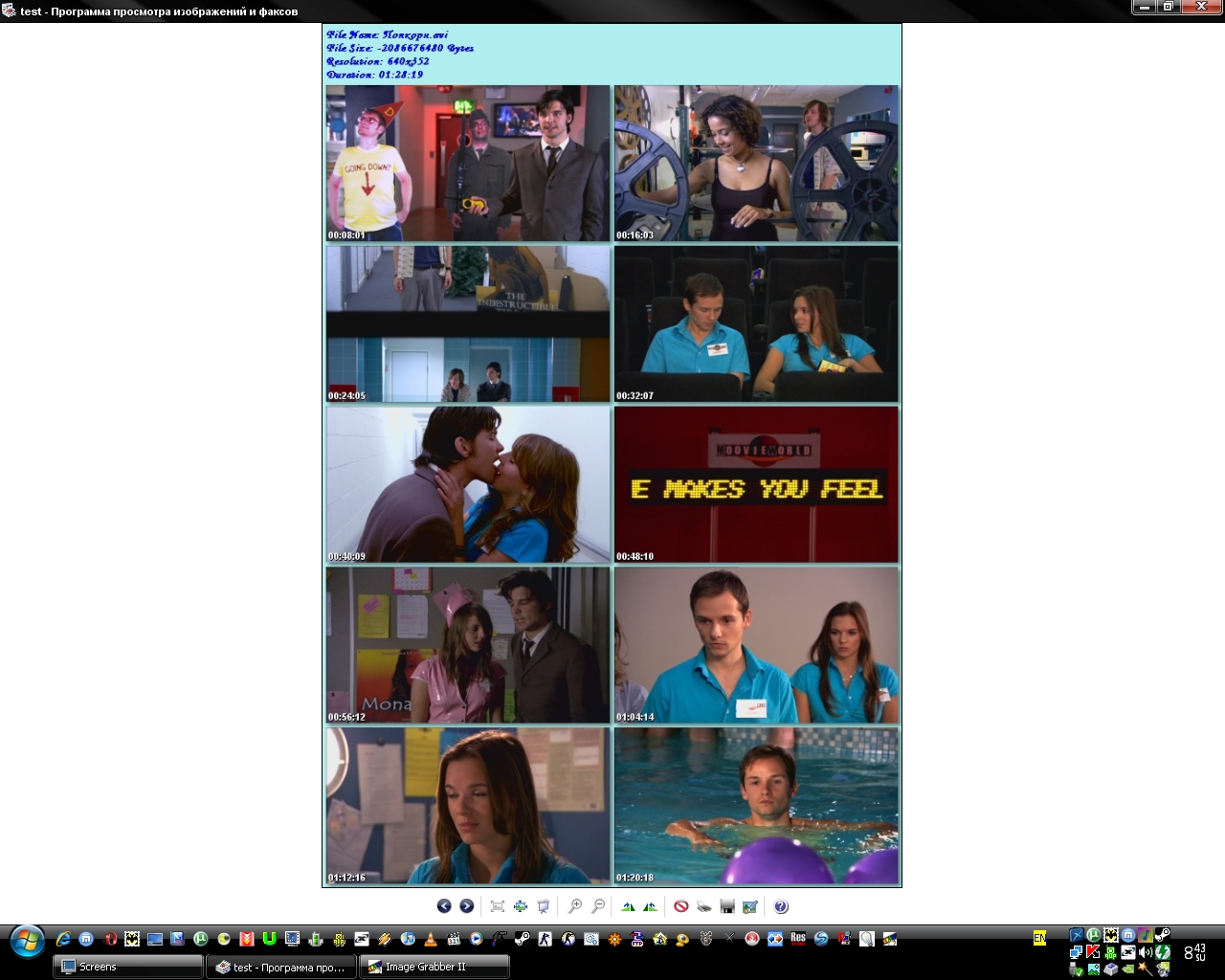This screenshot has width=1225, height=980.
Task: Go to the next image
Action: [467, 906]
